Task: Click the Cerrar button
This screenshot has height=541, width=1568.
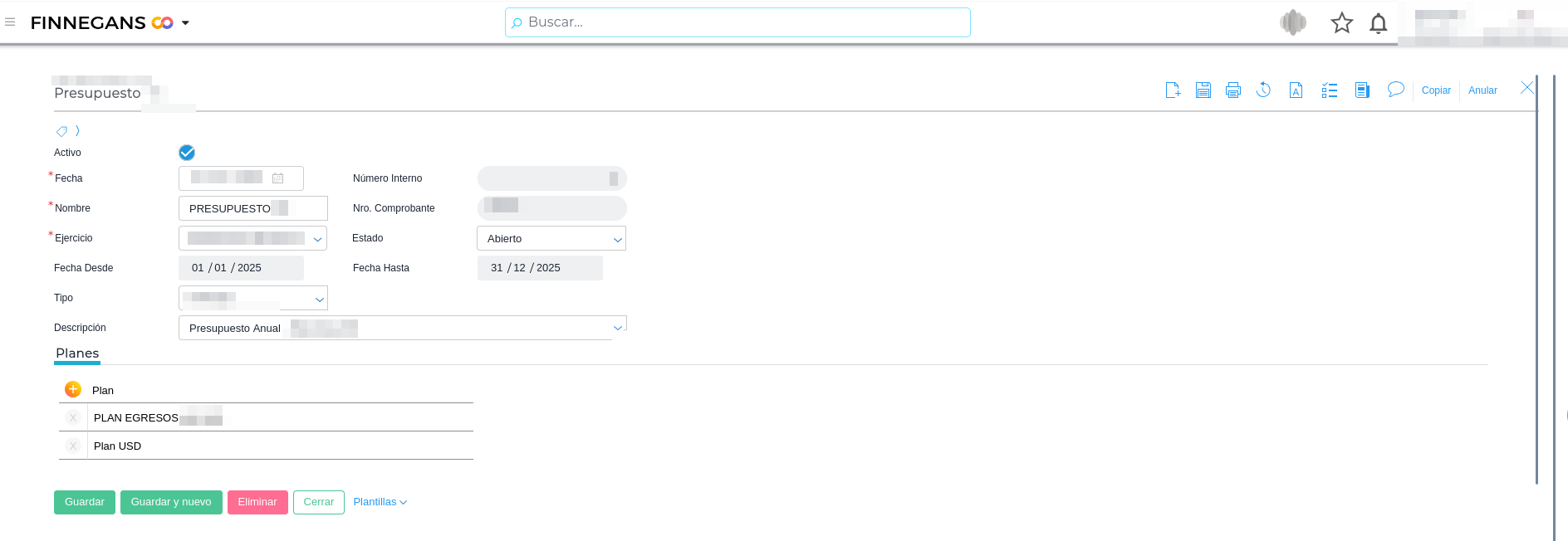Action: (319, 502)
